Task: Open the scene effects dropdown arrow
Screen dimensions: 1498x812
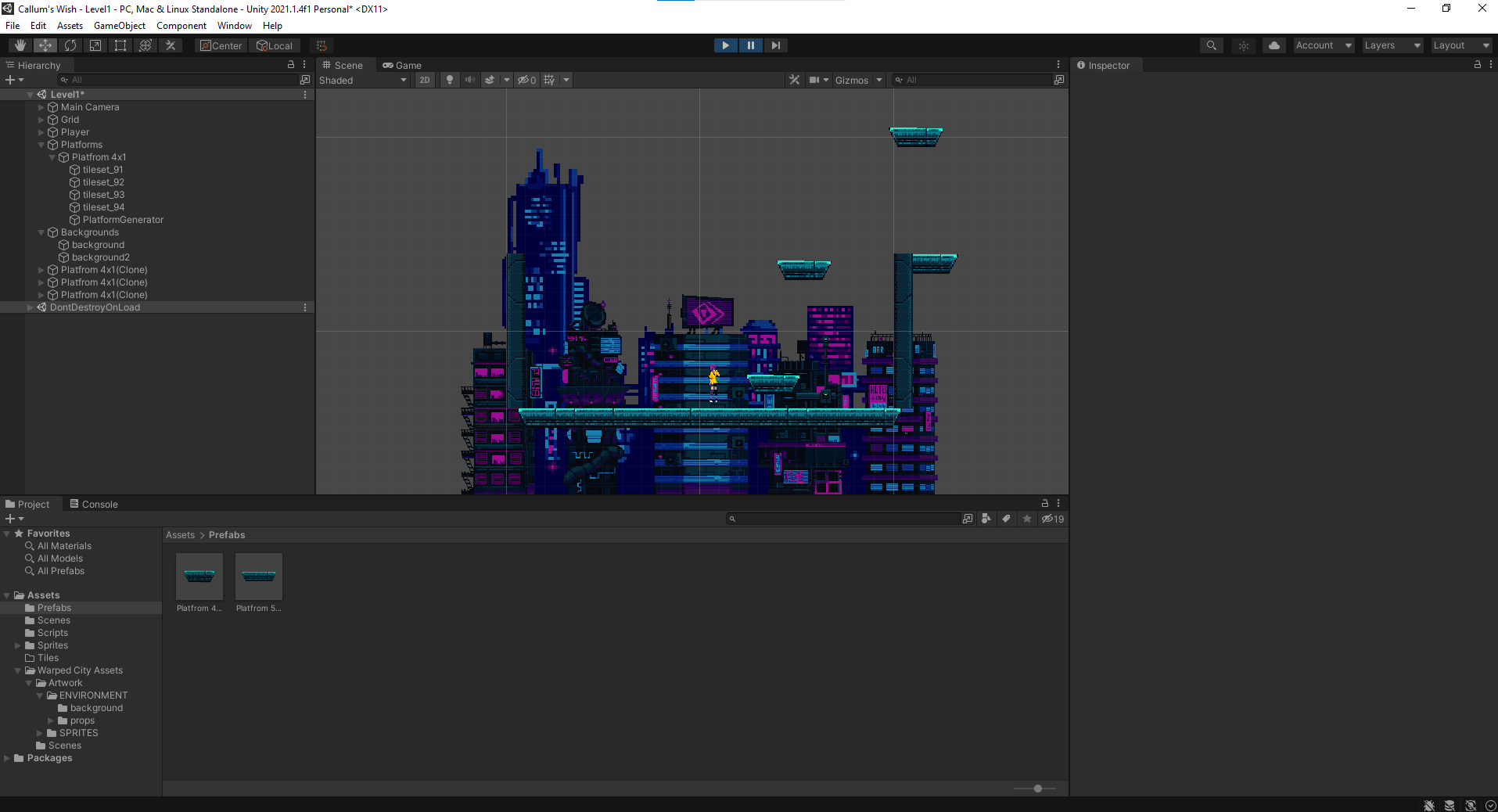Action: click(507, 80)
